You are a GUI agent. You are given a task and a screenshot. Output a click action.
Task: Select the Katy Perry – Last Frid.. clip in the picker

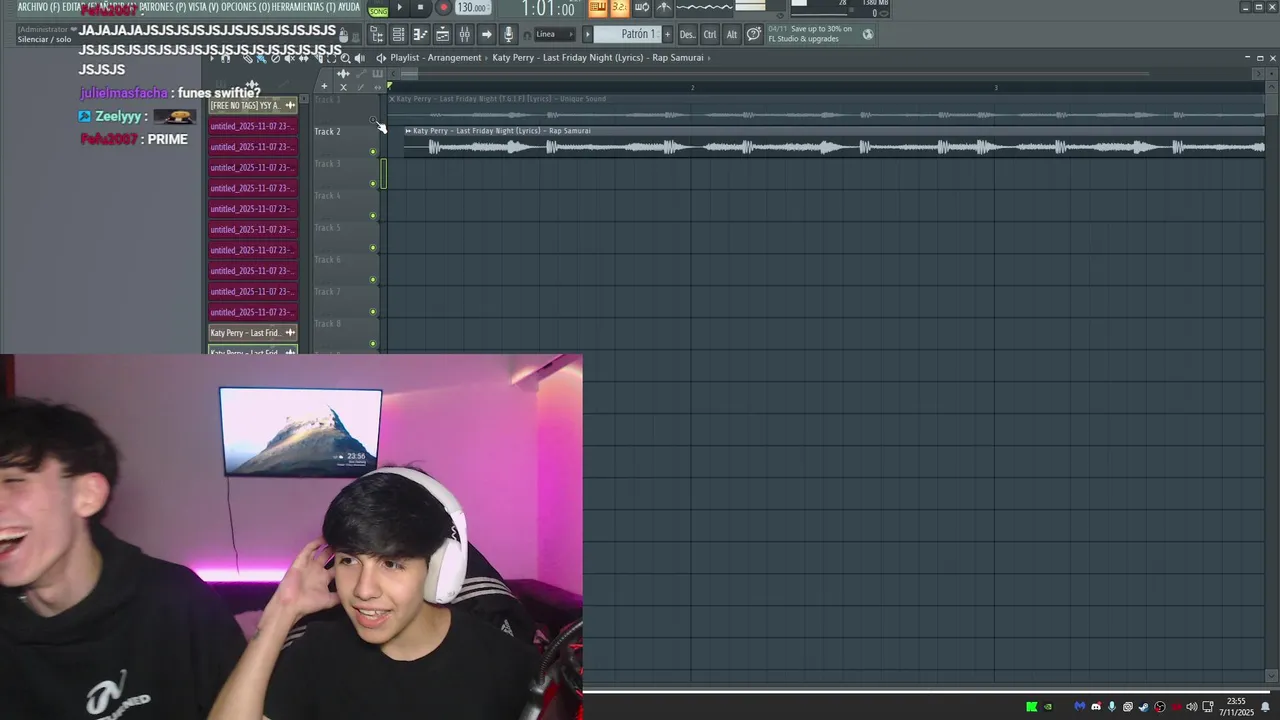(x=252, y=333)
